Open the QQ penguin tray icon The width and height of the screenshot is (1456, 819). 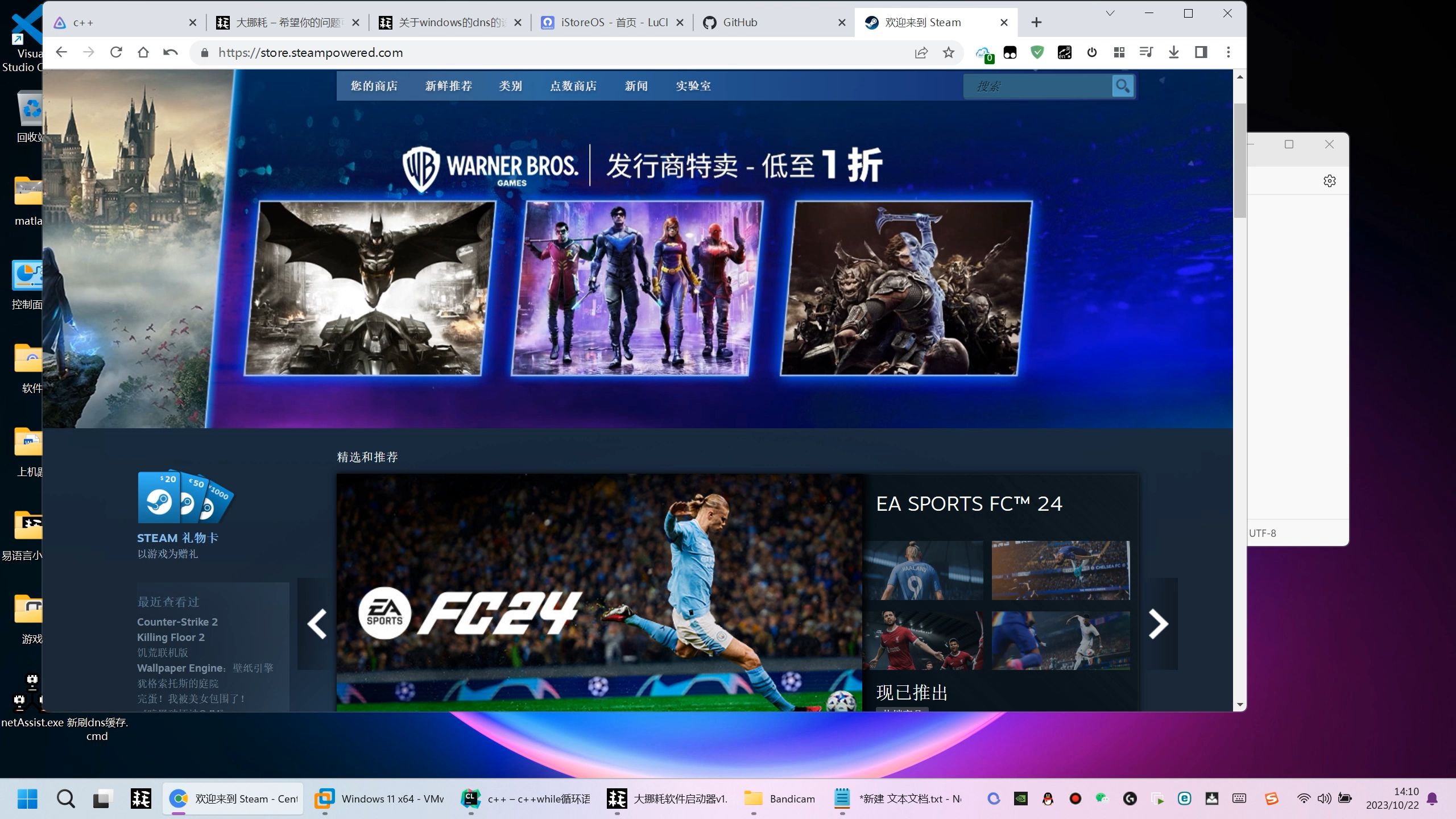coord(1048,799)
